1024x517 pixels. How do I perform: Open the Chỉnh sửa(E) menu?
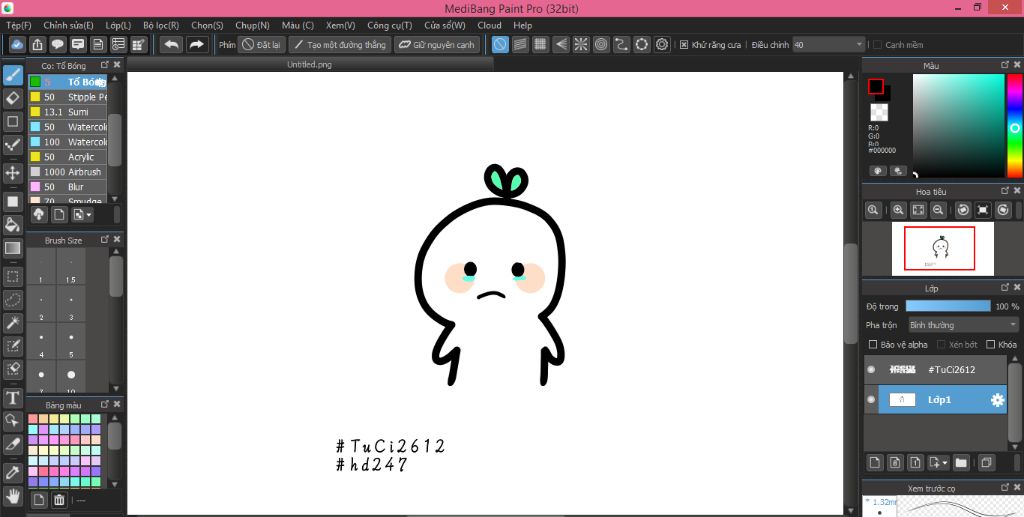(69, 25)
